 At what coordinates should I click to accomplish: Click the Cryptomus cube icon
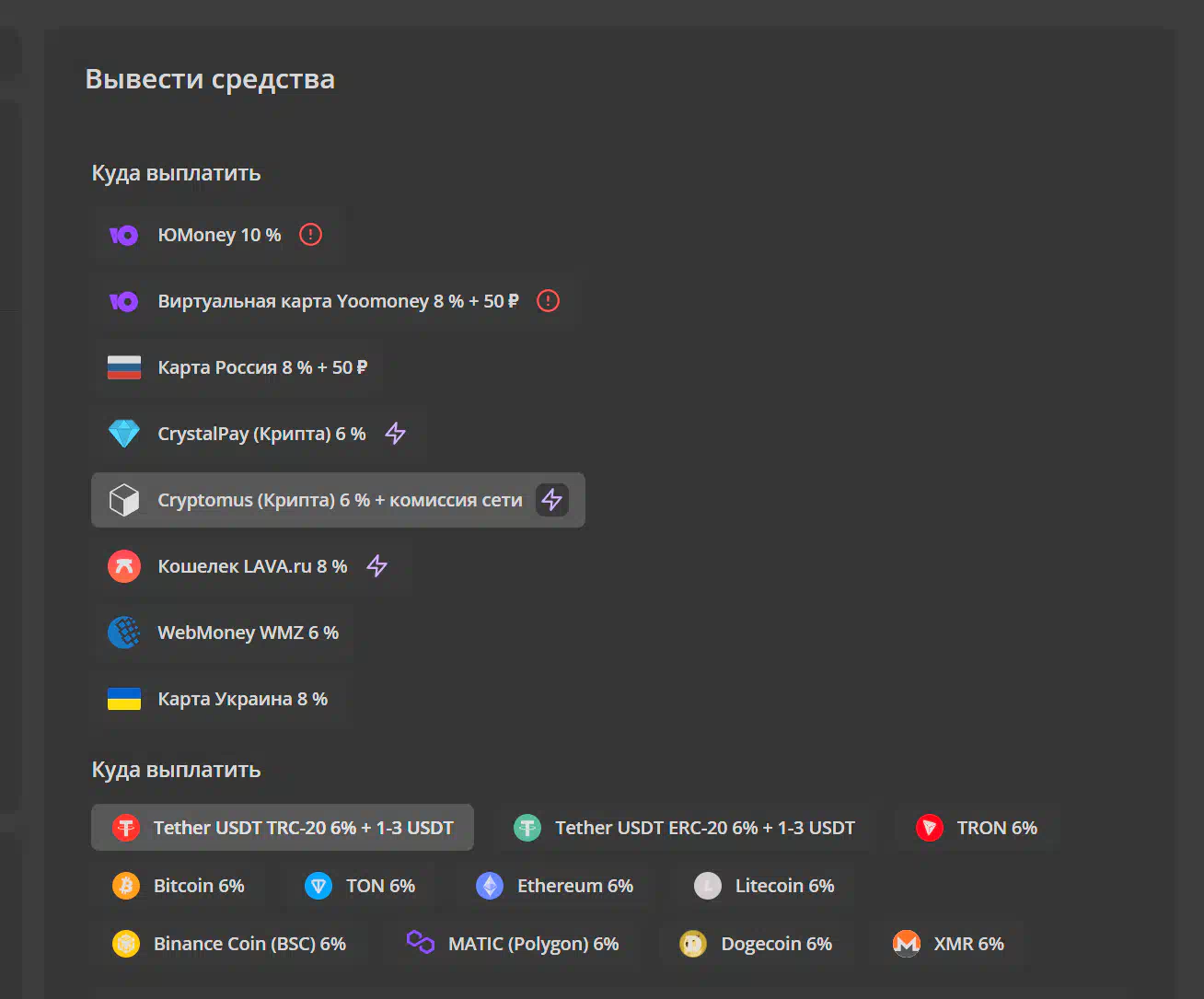[x=124, y=500]
